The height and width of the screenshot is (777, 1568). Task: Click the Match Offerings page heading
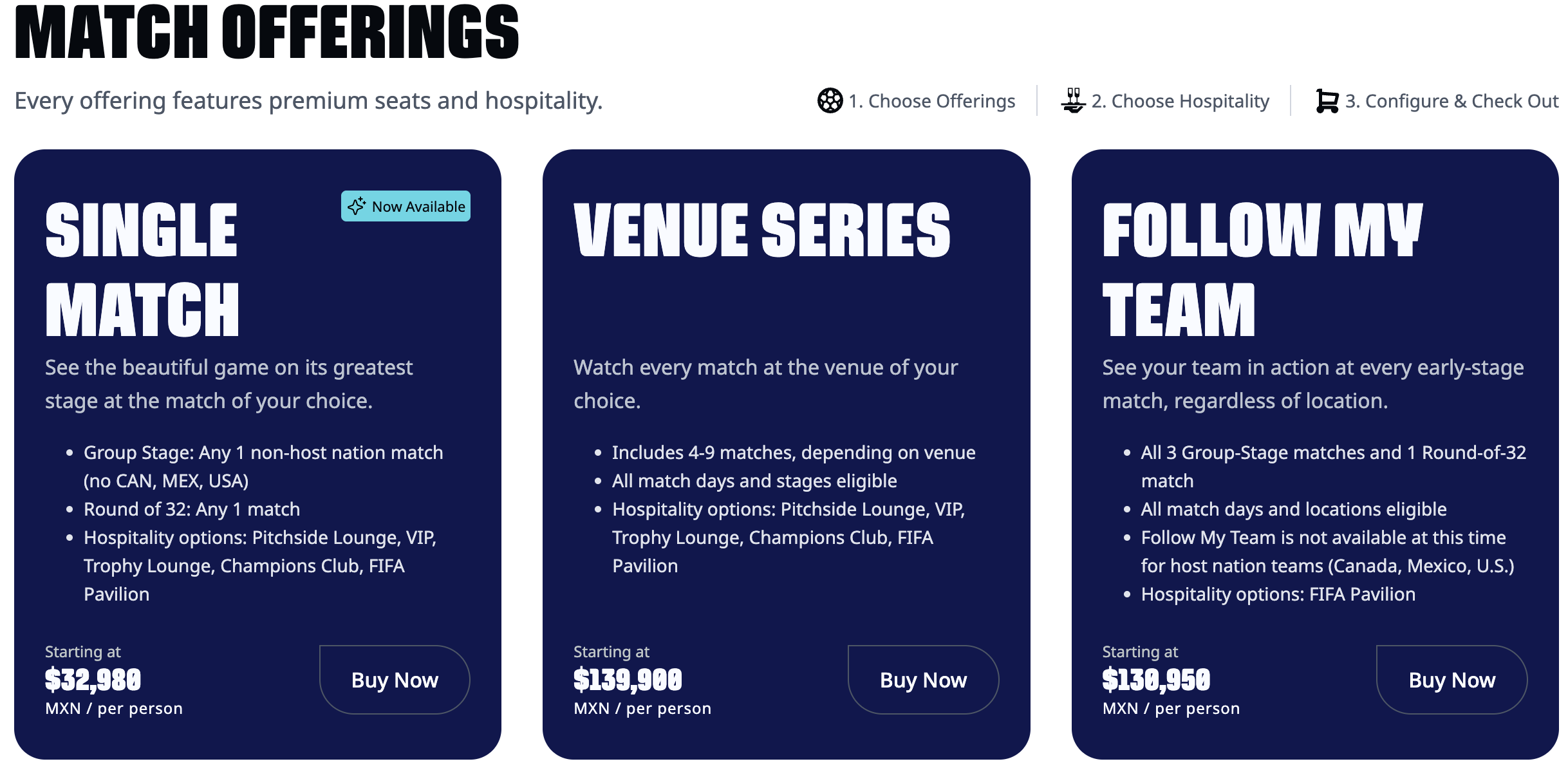(x=266, y=32)
